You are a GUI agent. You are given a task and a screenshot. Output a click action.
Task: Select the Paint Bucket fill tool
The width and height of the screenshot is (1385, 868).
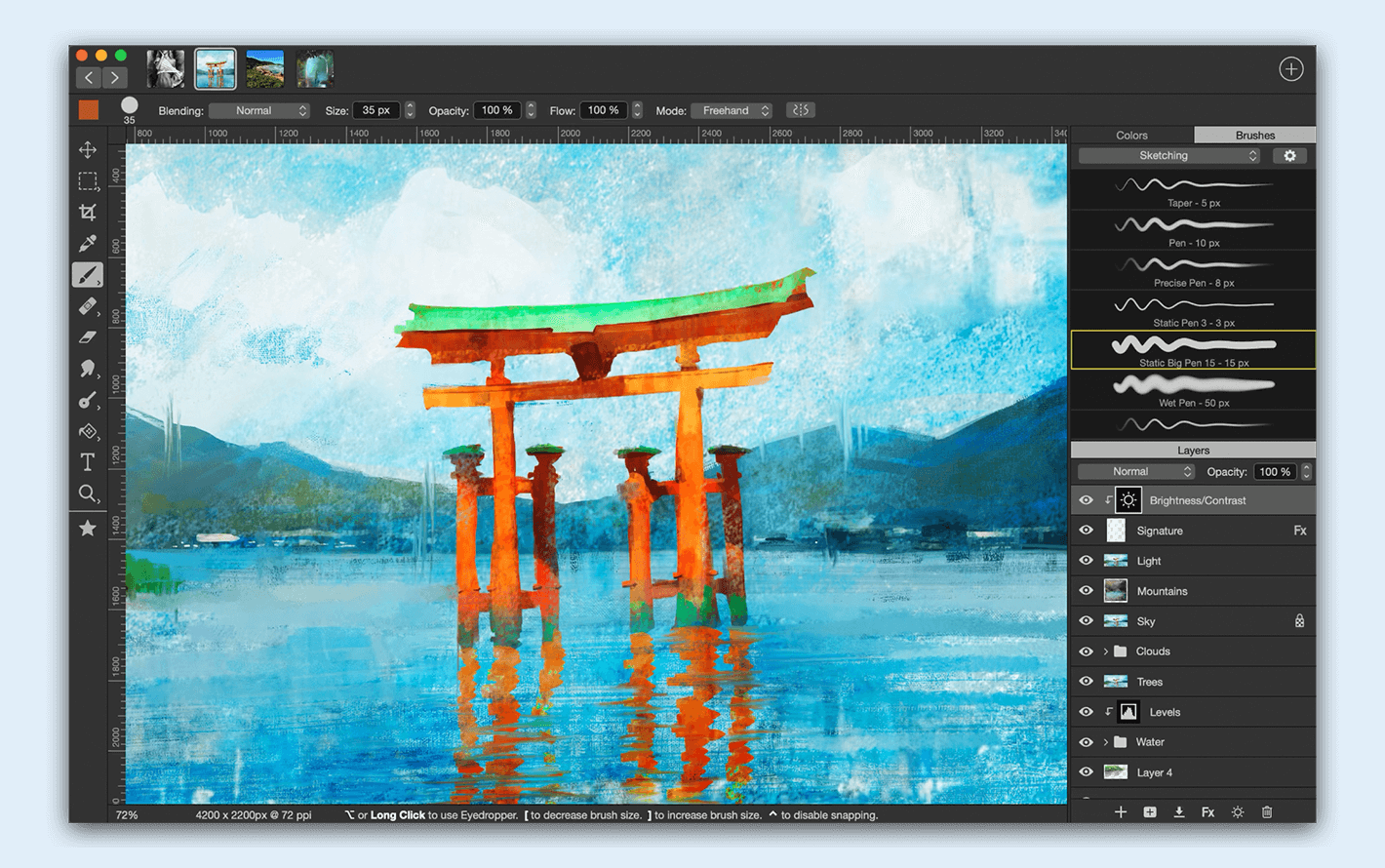point(88,431)
